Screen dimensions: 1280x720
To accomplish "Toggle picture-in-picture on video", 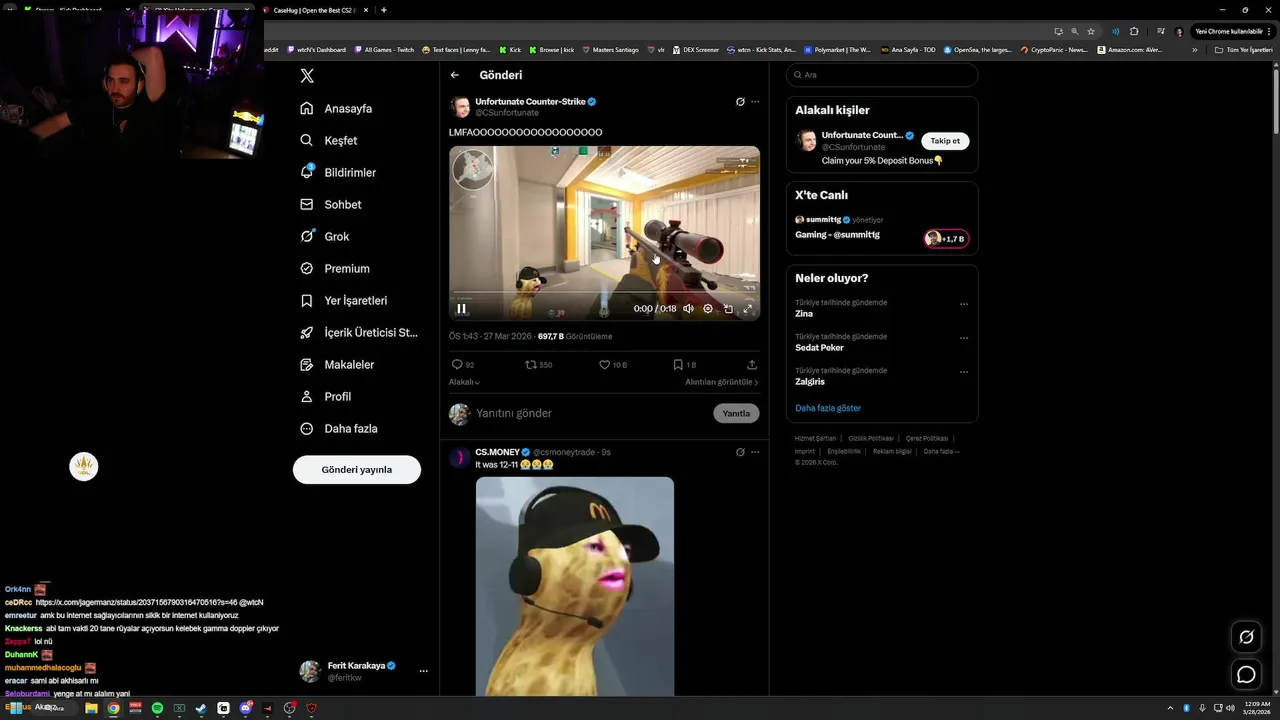I will [x=728, y=309].
